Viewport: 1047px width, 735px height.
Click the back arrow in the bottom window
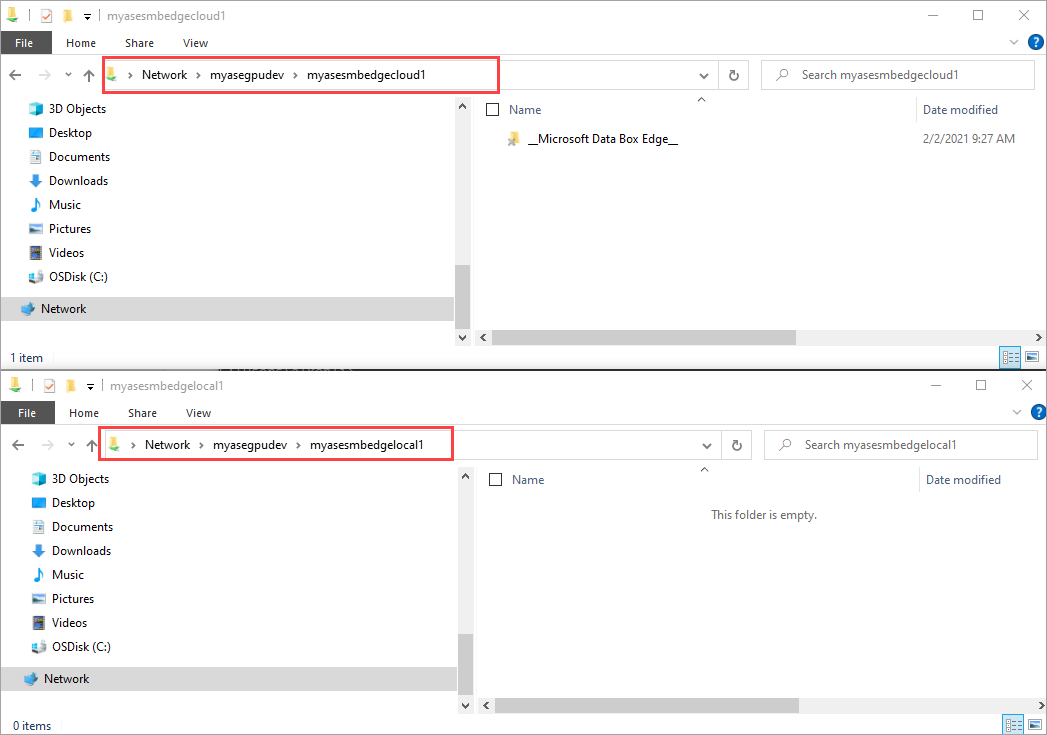pos(19,444)
